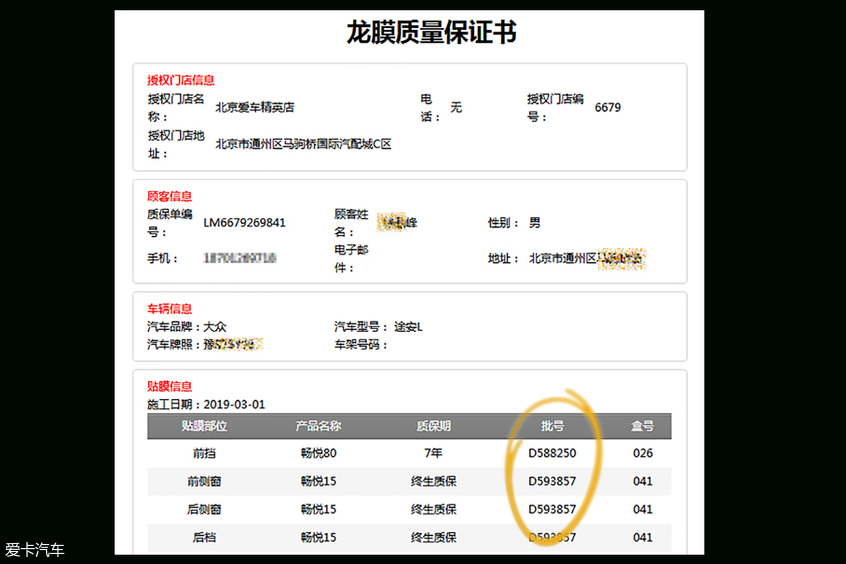Click the 批号 column header

pyautogui.click(x=552, y=426)
